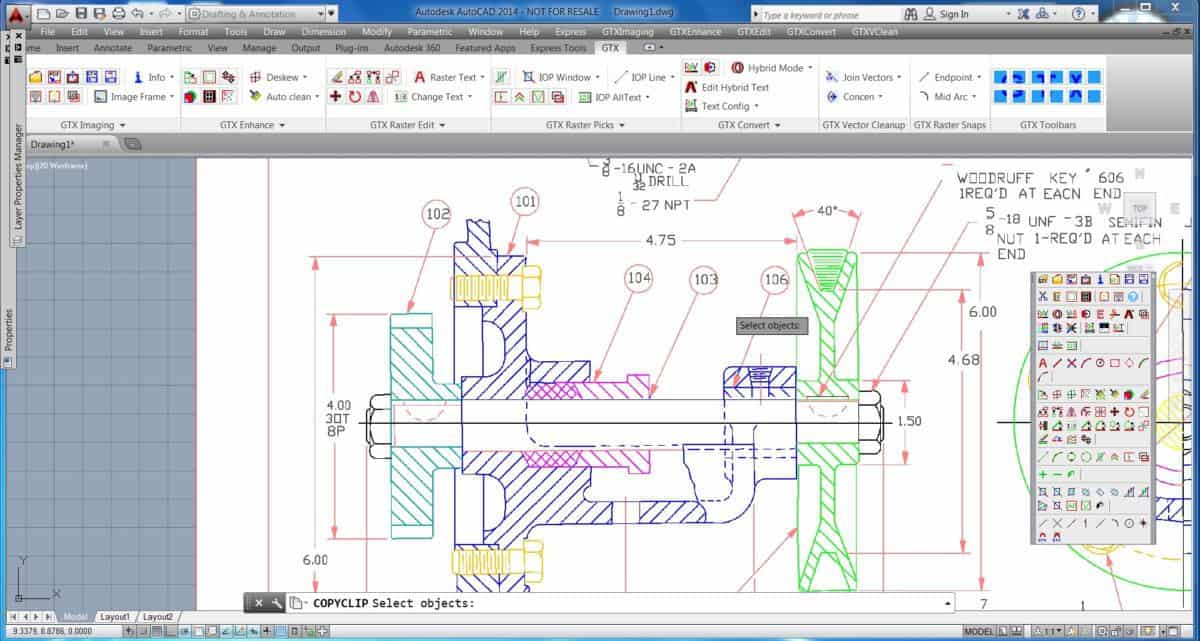Select the Info tool in GTX Imaging
Screen dimensions: 1200x641
pyautogui.click(x=152, y=76)
